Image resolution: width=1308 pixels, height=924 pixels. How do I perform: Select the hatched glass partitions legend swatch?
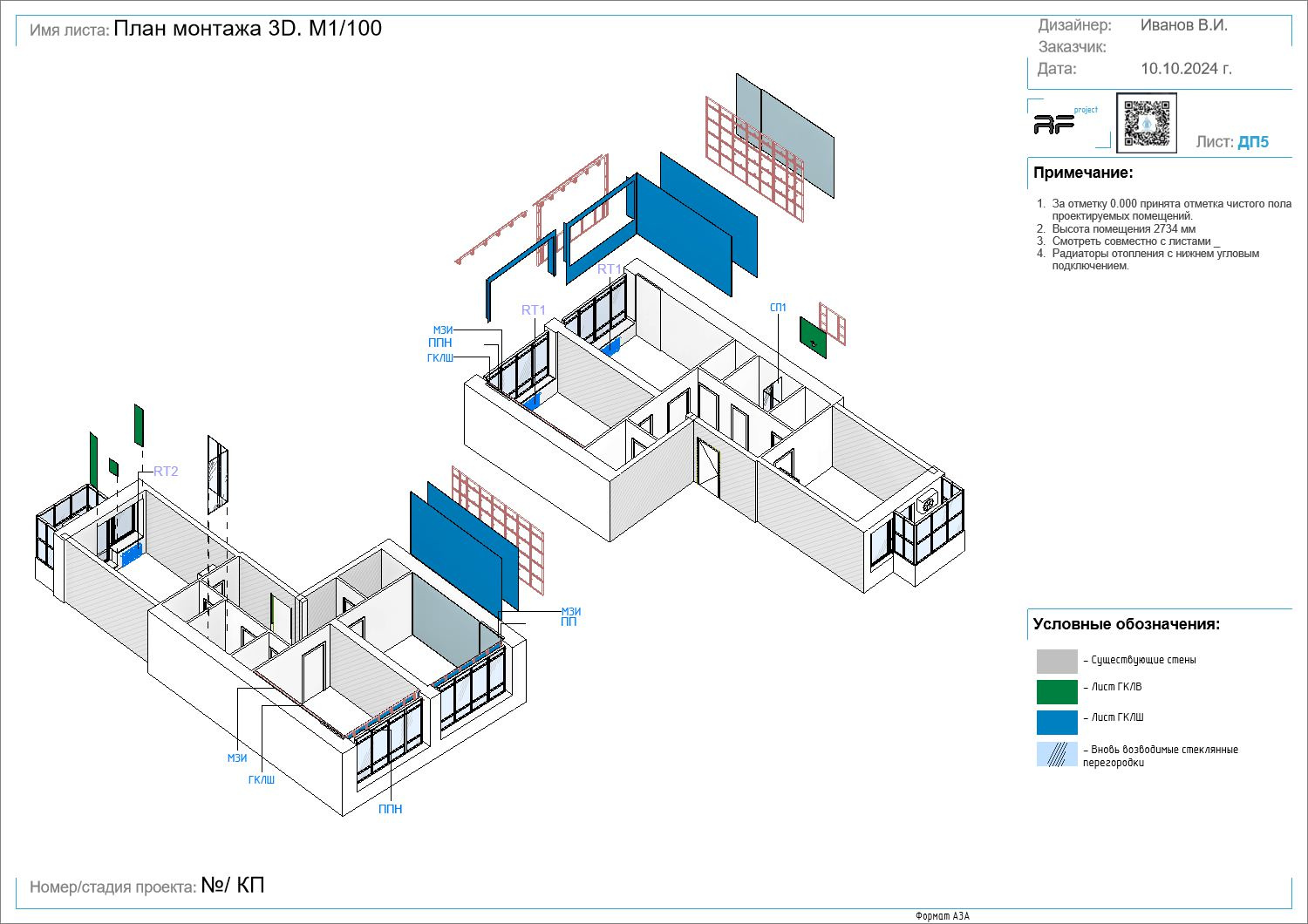1057,754
